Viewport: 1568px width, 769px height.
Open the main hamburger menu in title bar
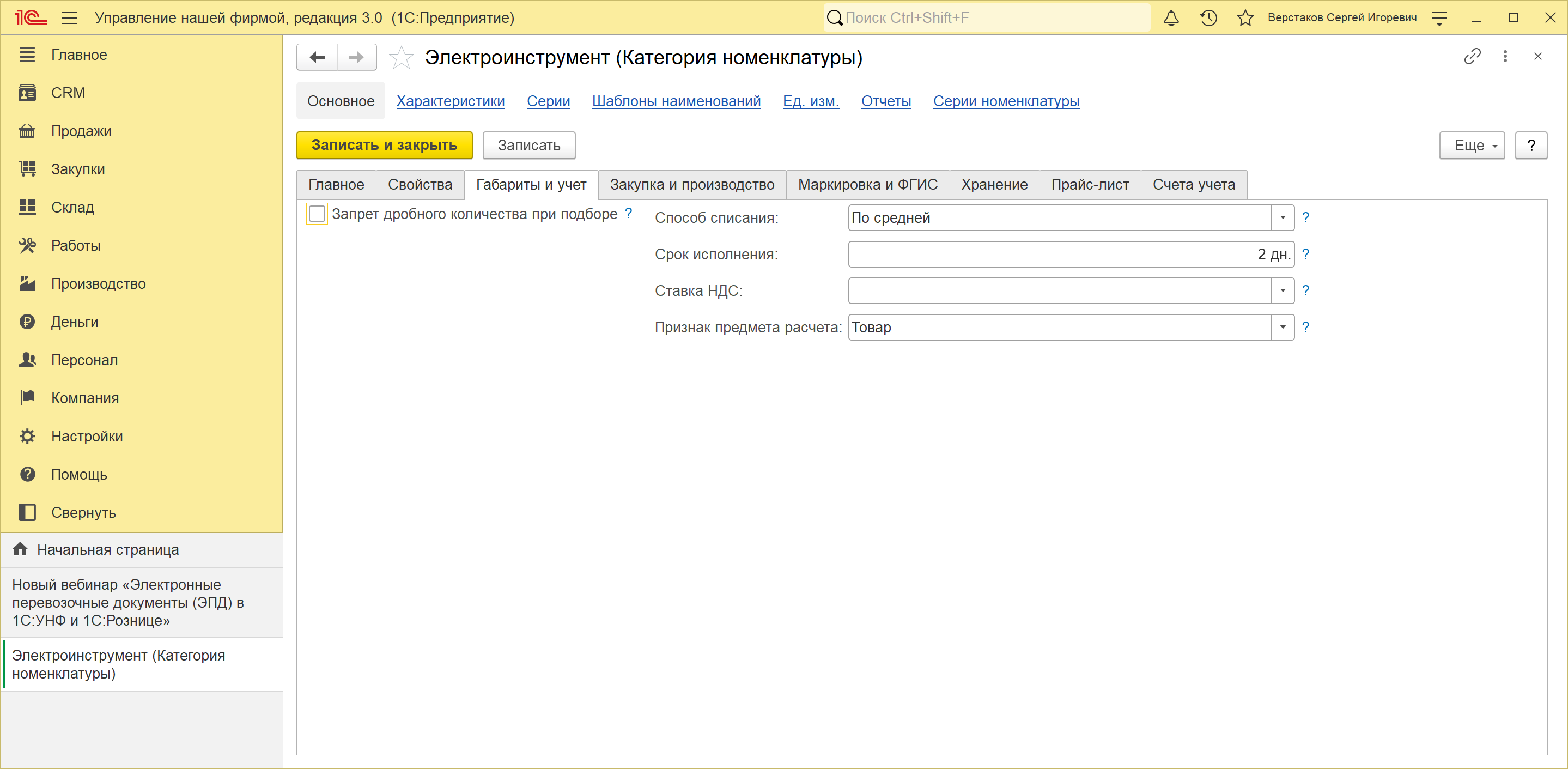tap(70, 17)
